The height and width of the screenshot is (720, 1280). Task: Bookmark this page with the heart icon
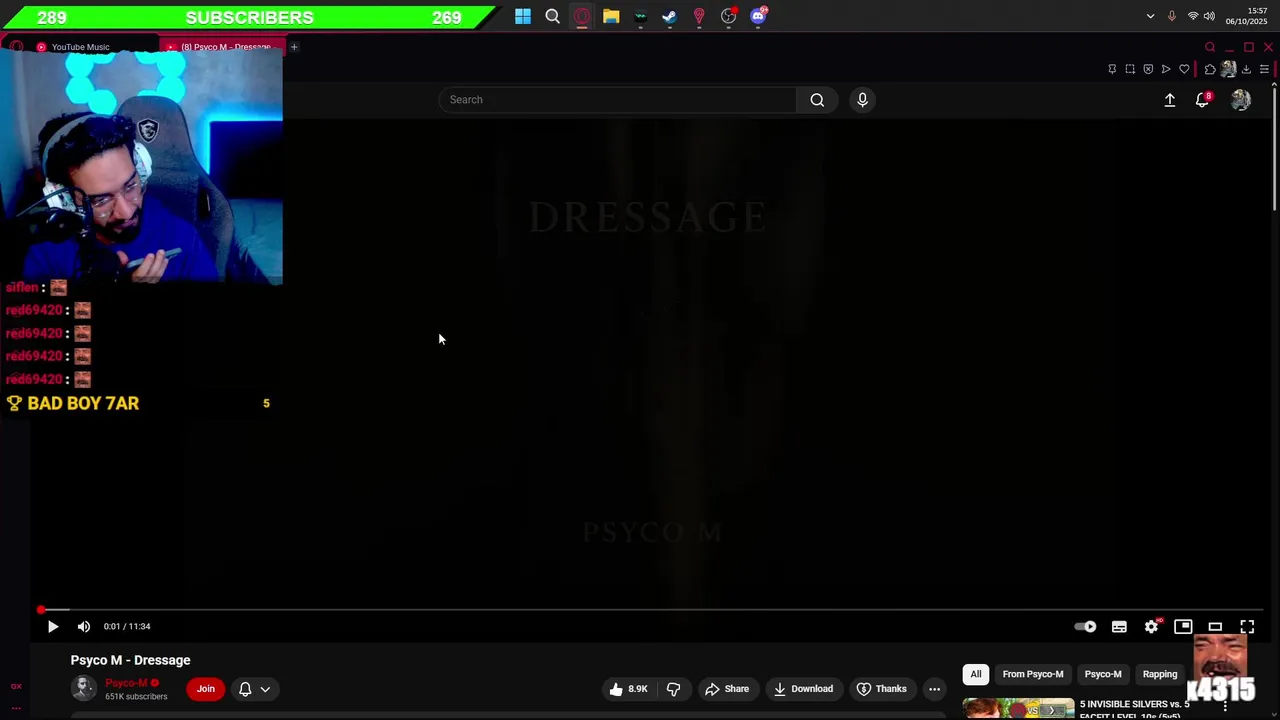pyautogui.click(x=1184, y=69)
